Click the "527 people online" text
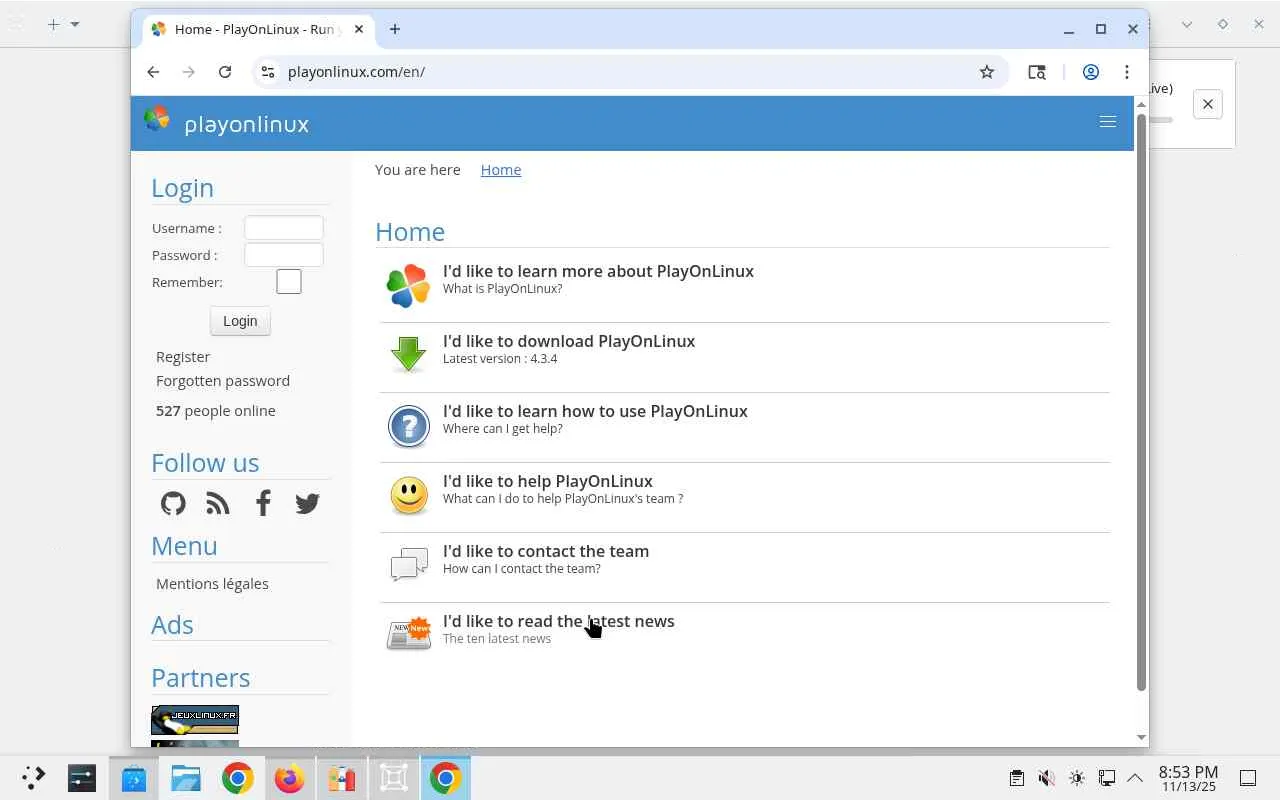The height and width of the screenshot is (800, 1280). coord(216,411)
